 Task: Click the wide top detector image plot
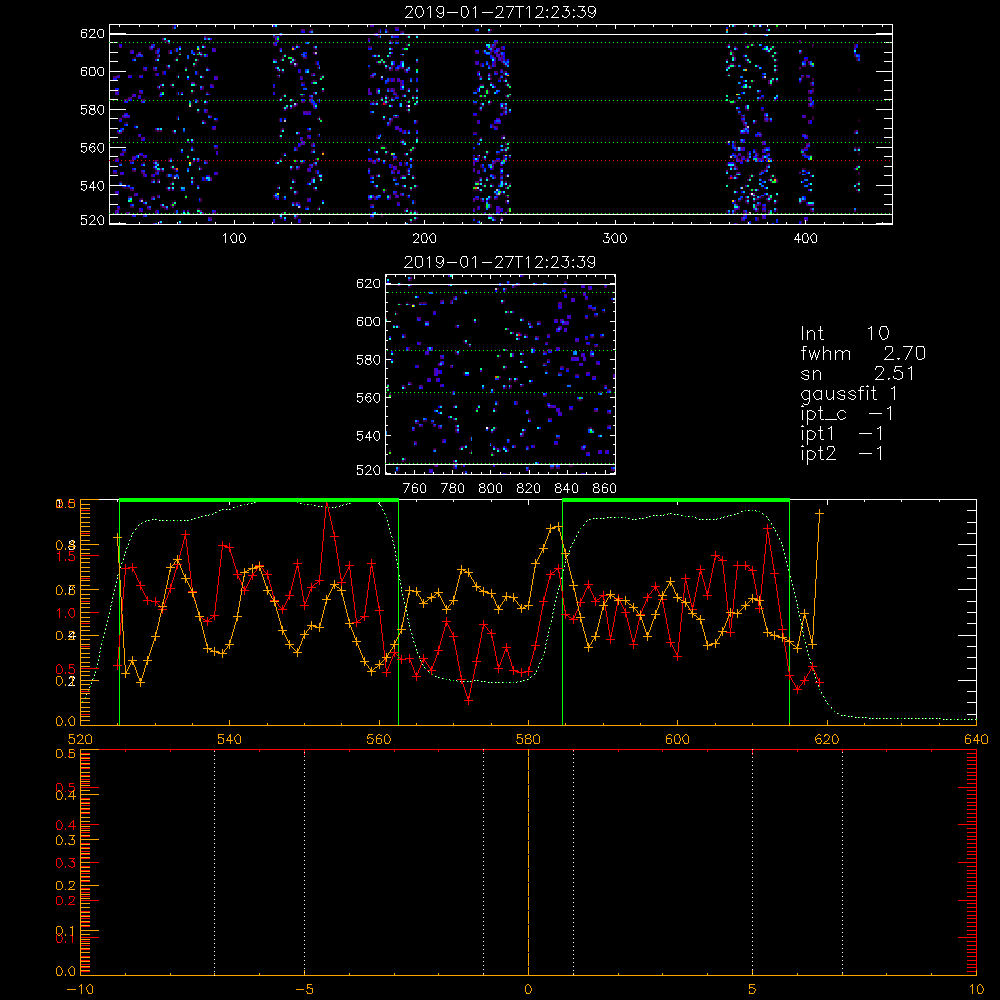click(501, 124)
